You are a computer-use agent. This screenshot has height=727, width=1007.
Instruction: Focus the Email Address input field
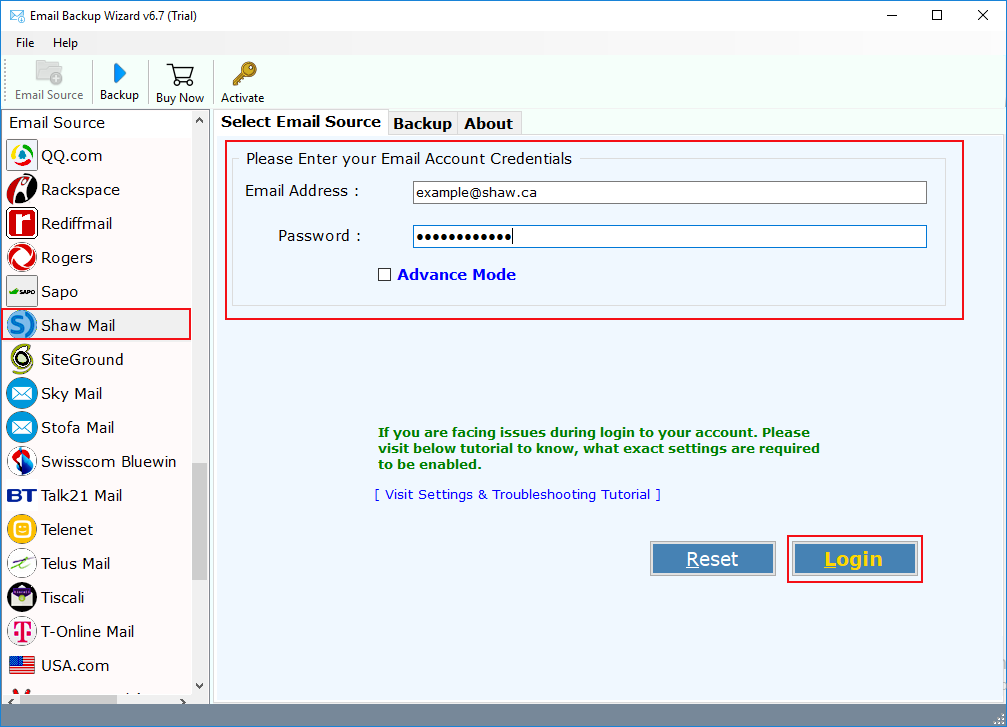click(669, 193)
